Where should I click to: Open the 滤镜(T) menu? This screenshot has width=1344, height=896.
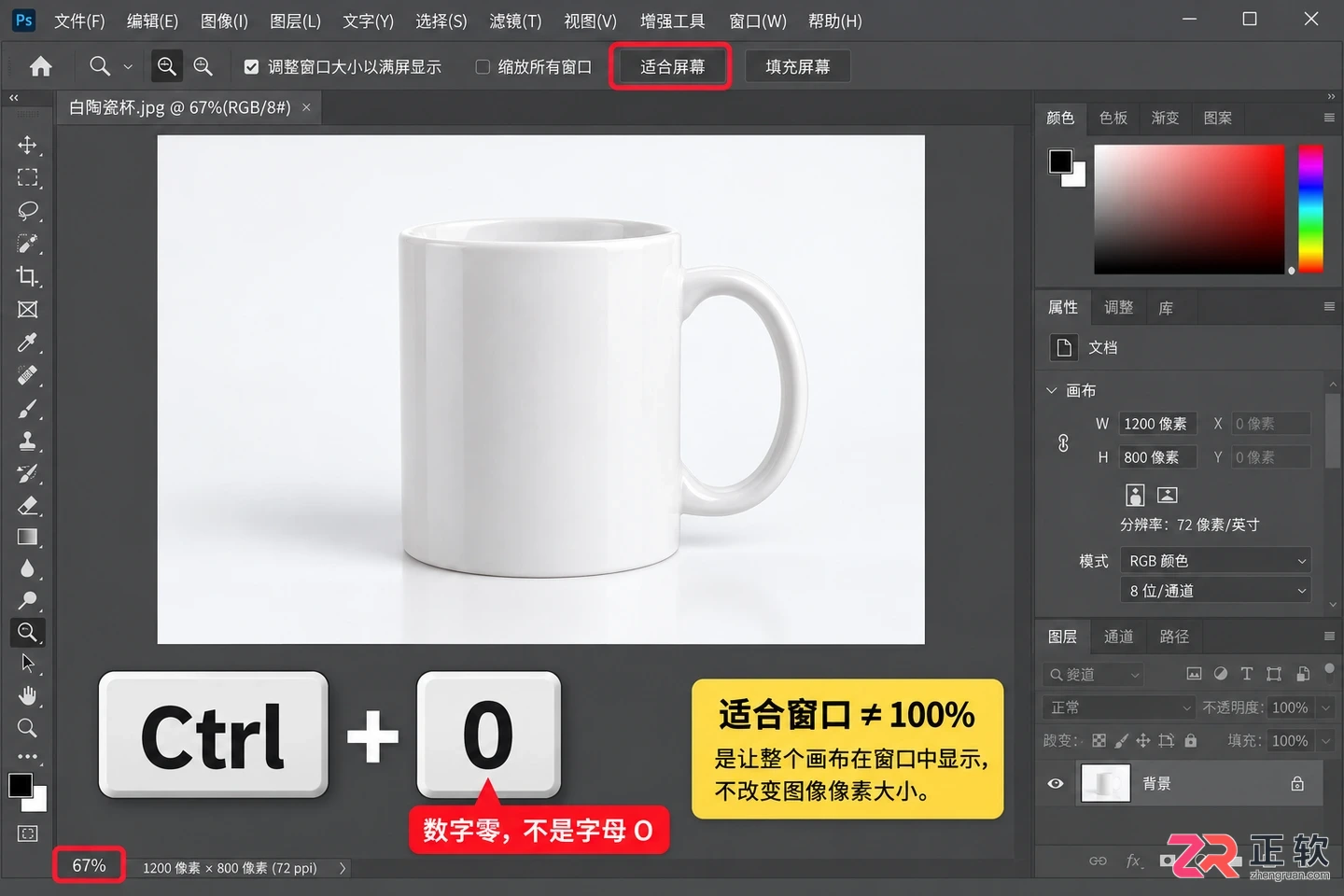pos(515,21)
